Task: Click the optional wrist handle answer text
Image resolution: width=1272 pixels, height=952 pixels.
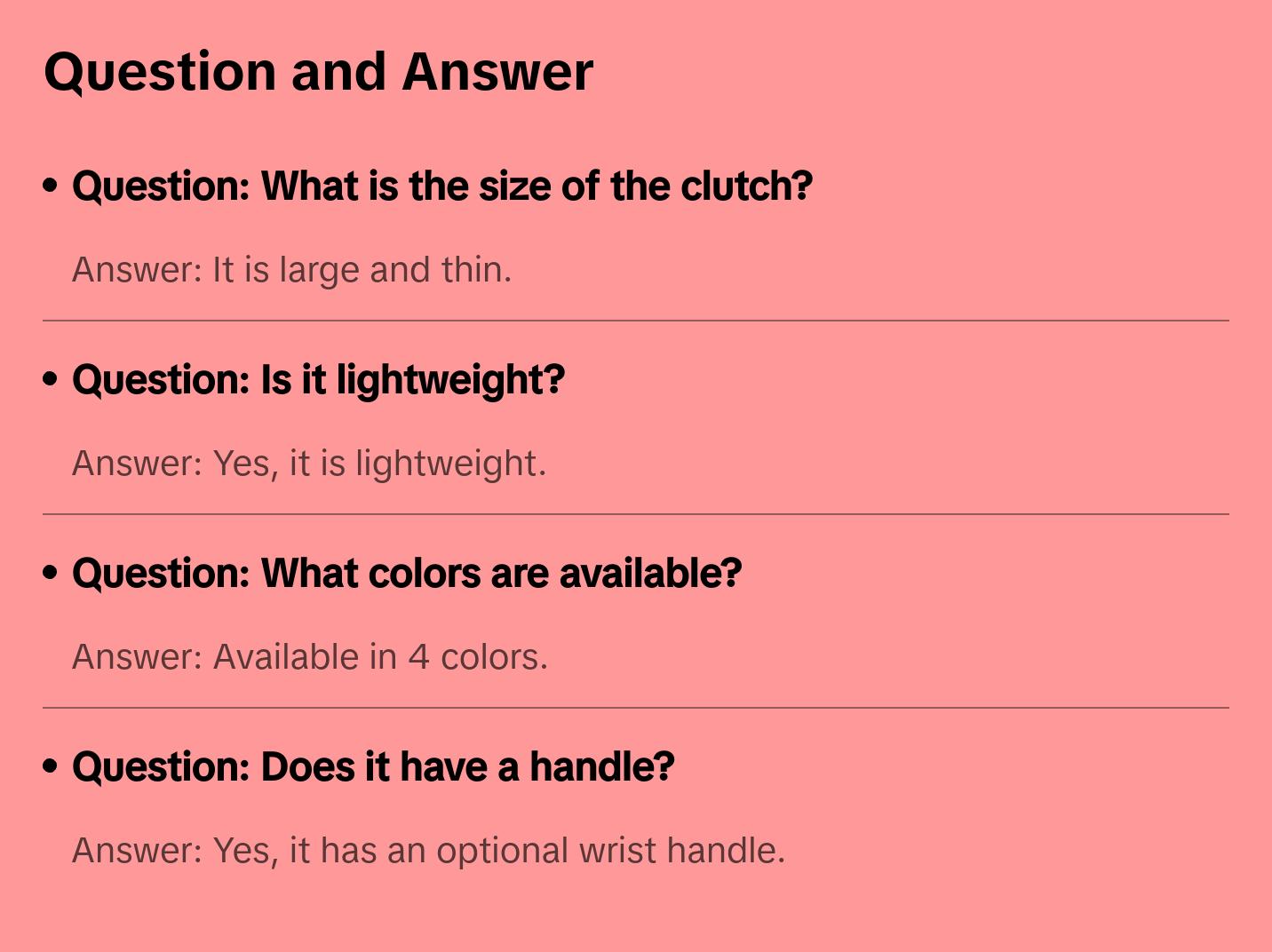Action: tap(428, 851)
